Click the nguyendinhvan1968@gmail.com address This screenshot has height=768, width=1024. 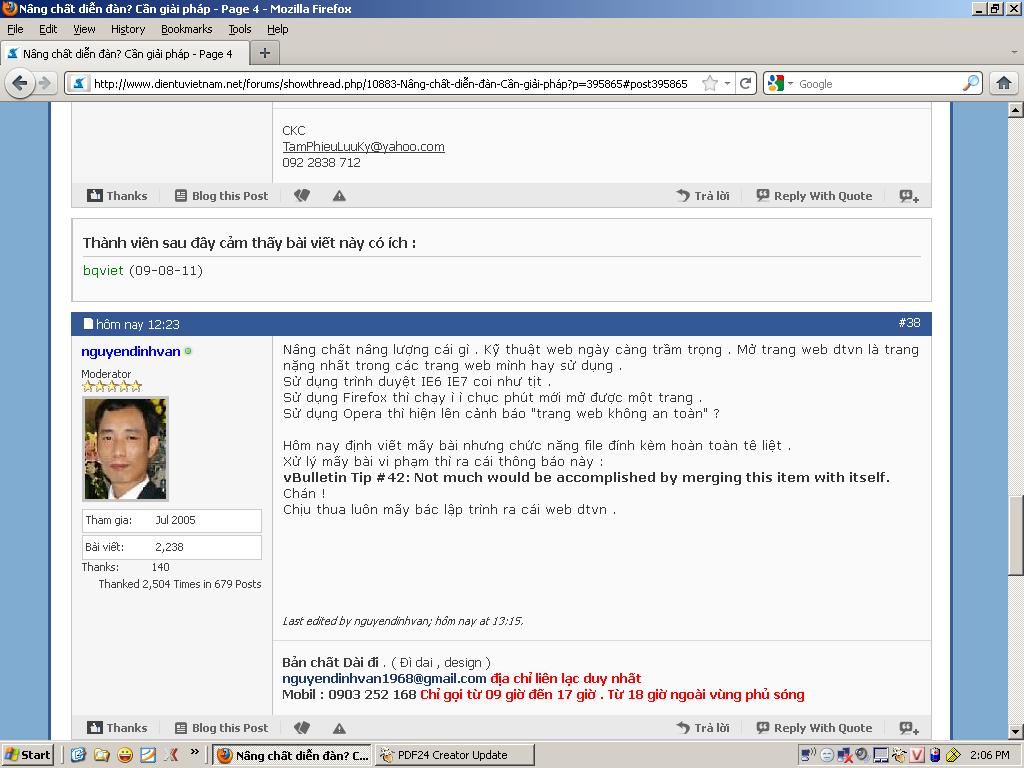pyautogui.click(x=384, y=679)
